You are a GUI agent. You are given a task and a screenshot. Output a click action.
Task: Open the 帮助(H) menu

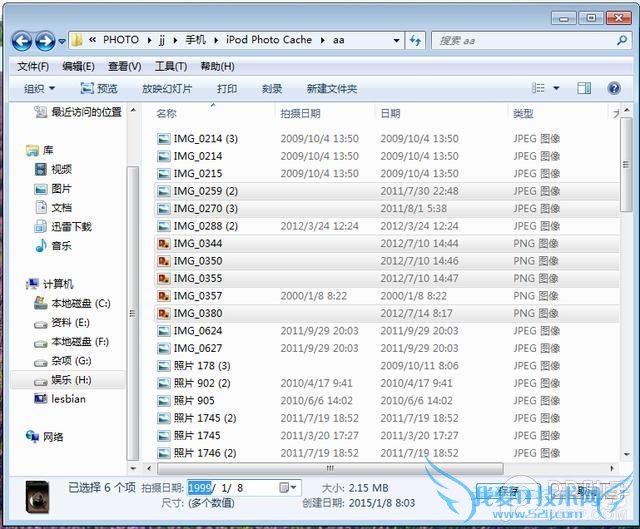pyautogui.click(x=217, y=66)
